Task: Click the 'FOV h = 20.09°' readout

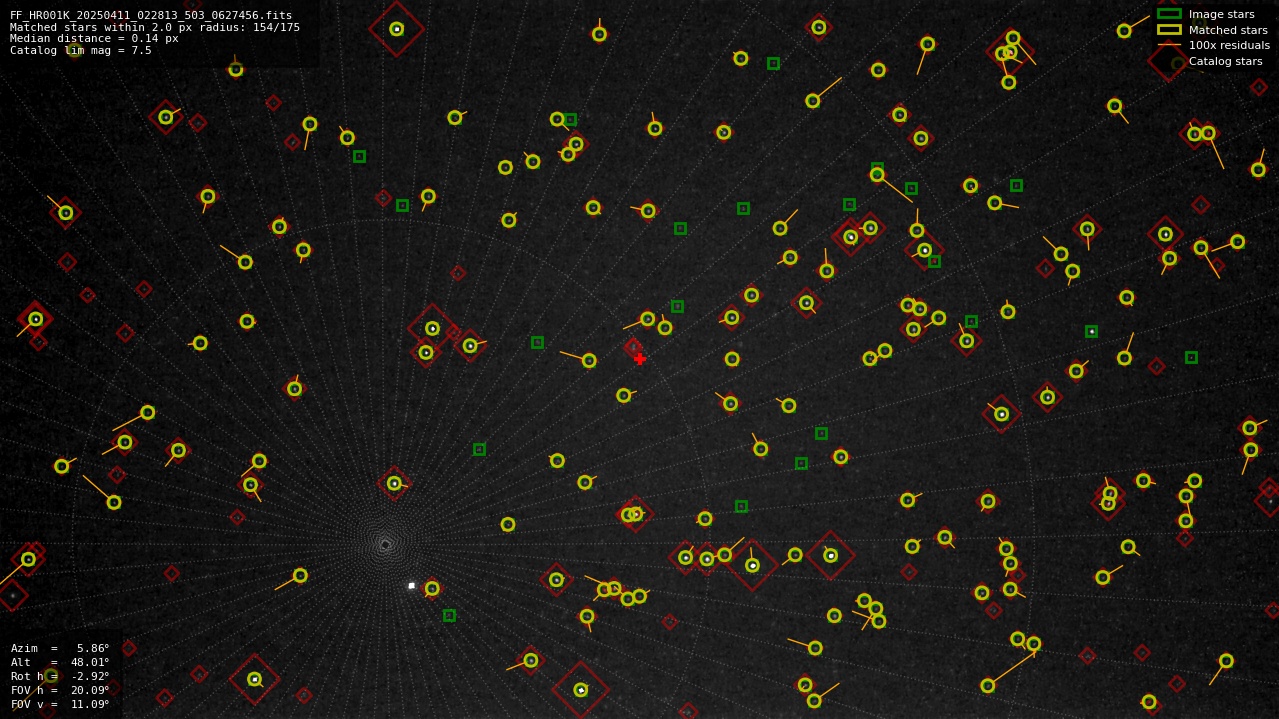Action: [x=60, y=690]
